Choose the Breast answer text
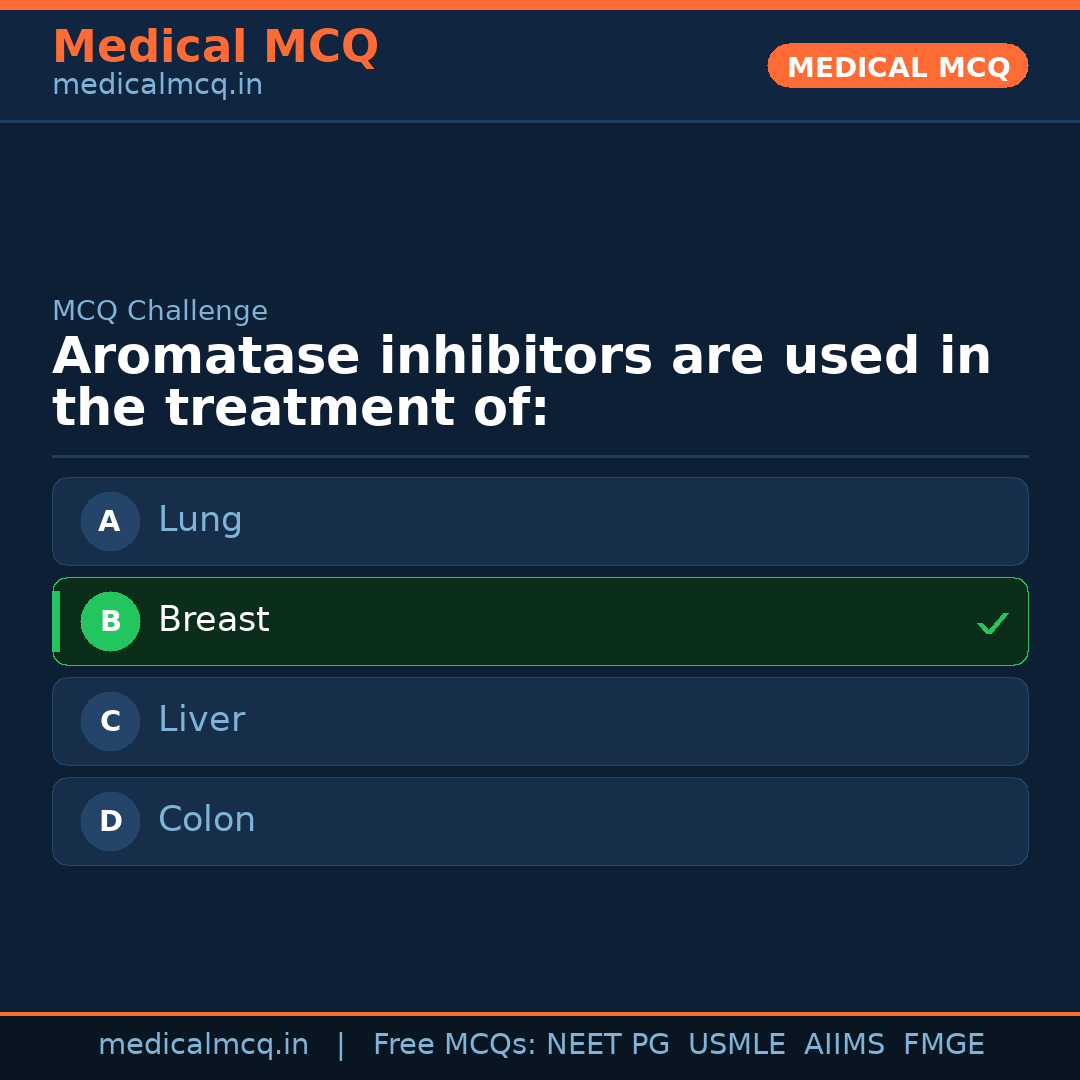This screenshot has width=1080, height=1080. tap(214, 620)
